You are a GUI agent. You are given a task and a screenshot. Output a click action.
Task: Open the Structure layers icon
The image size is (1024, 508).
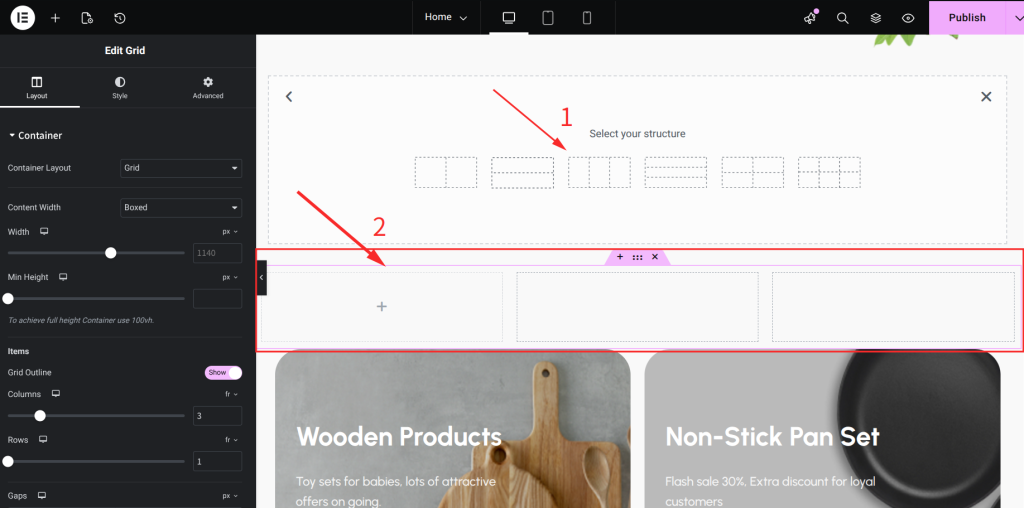876,18
